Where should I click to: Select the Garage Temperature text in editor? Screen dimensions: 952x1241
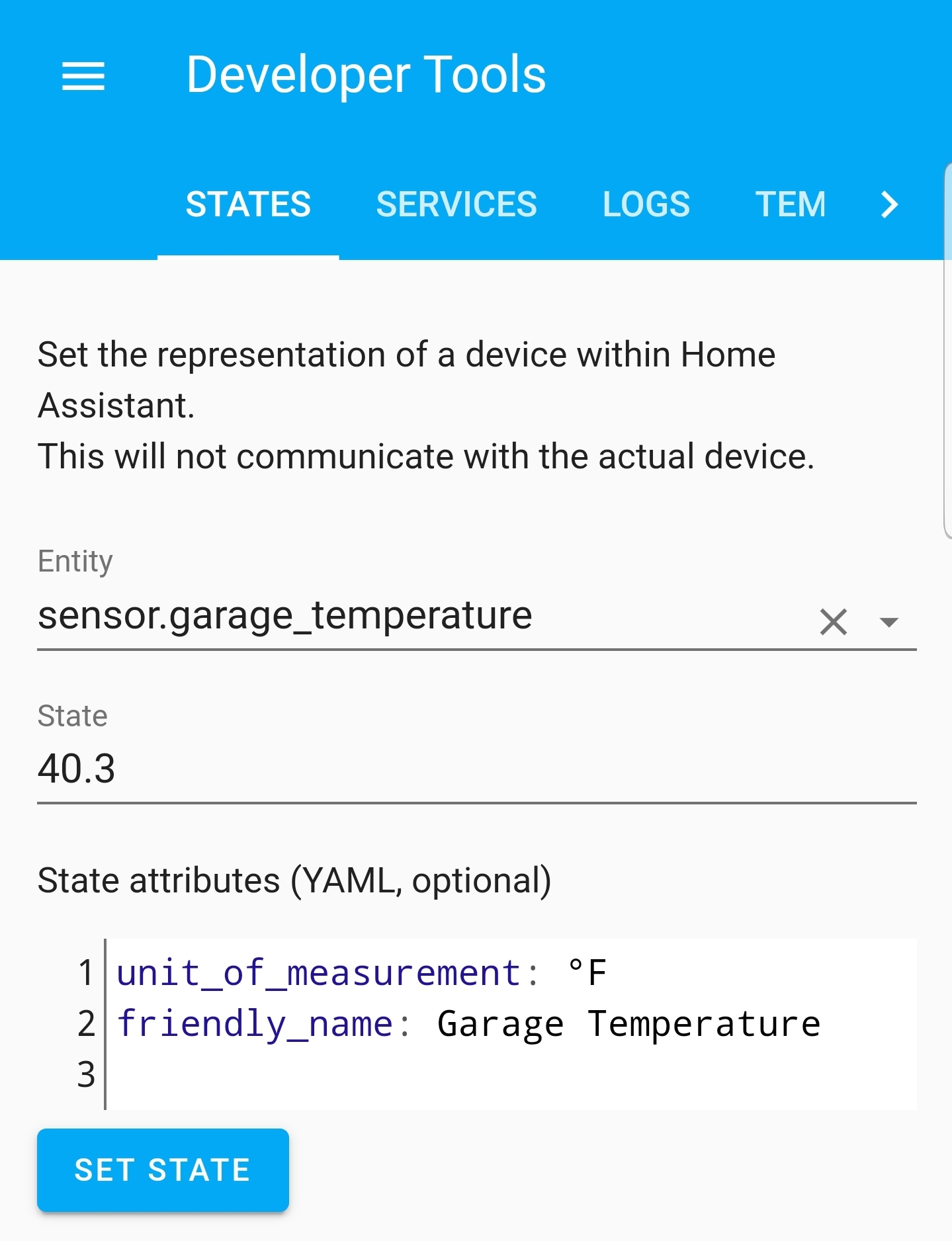628,1023
